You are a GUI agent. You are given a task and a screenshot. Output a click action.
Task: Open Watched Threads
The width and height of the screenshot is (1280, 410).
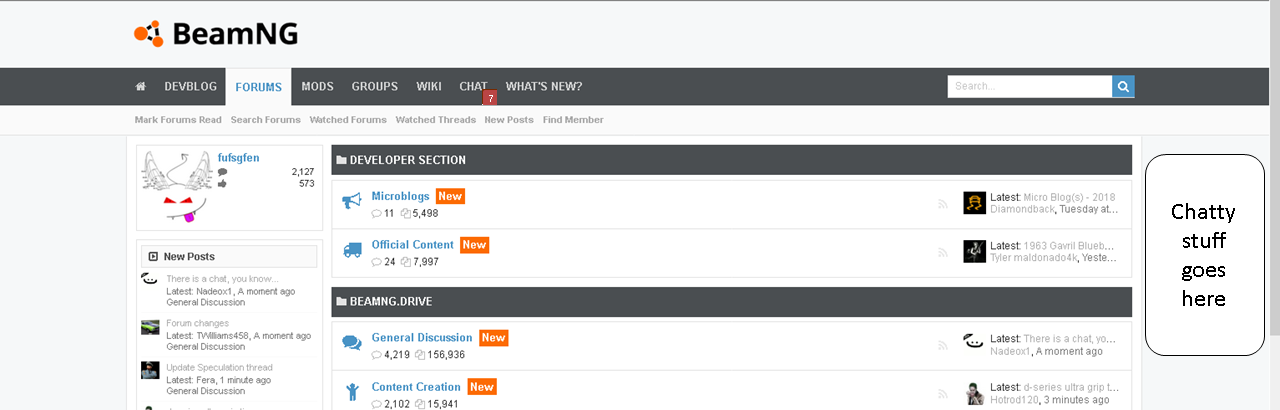pos(436,120)
